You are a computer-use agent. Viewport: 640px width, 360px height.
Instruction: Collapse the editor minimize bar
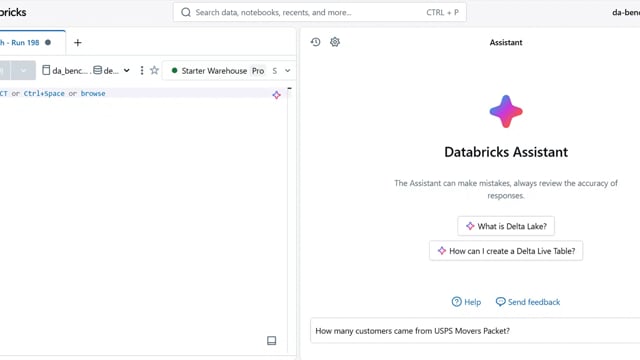pyautogui.click(x=289, y=88)
